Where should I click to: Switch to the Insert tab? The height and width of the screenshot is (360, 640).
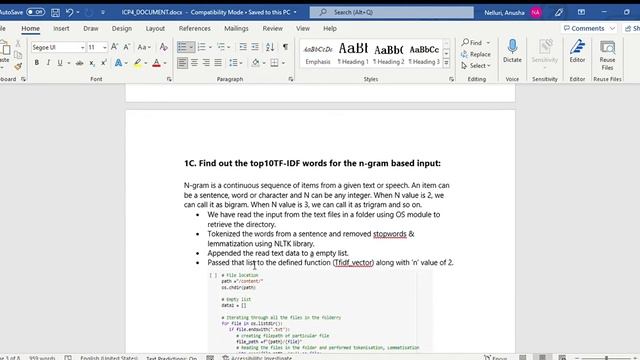(x=61, y=29)
